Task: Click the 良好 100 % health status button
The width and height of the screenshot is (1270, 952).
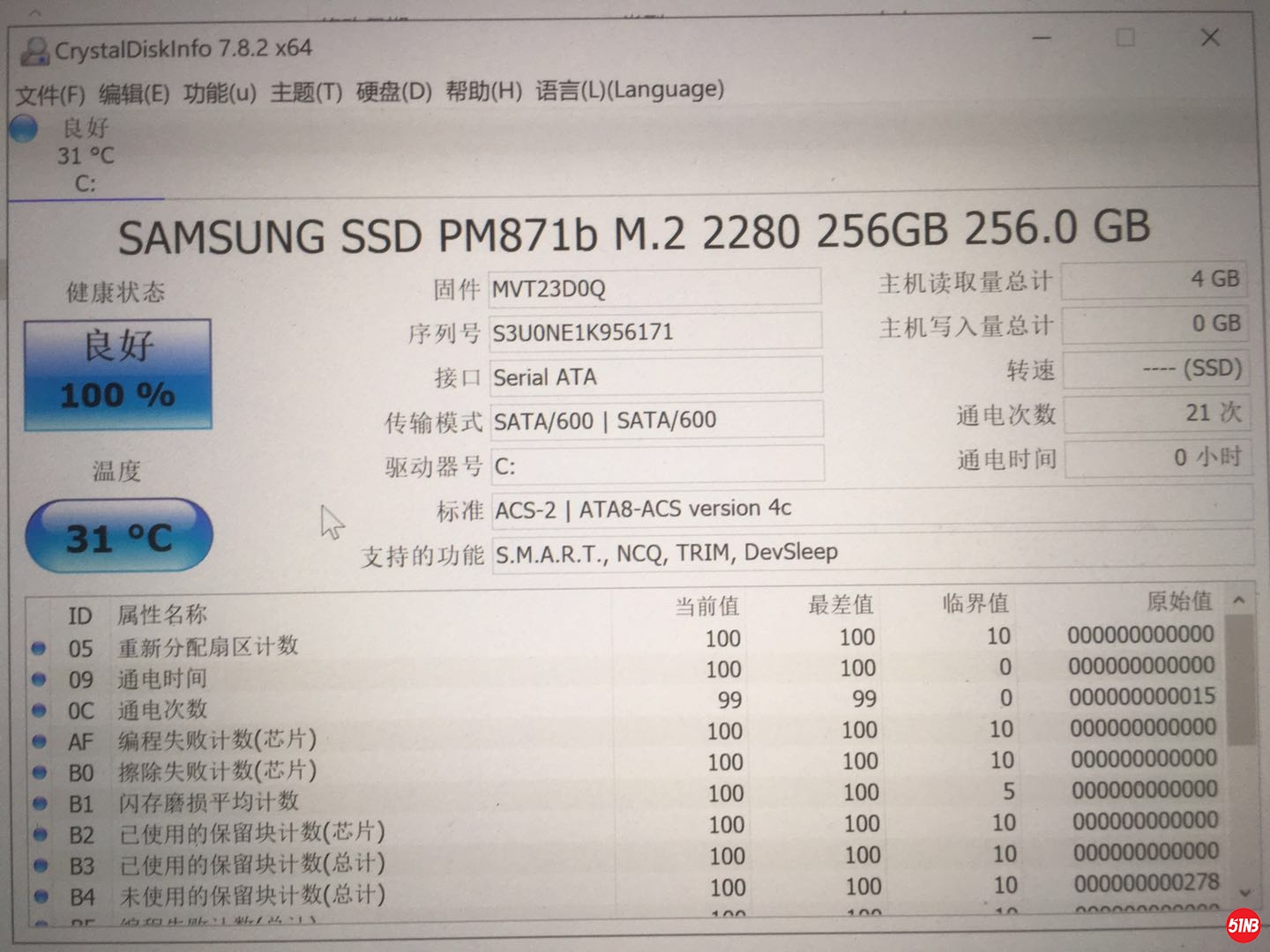Action: point(117,374)
